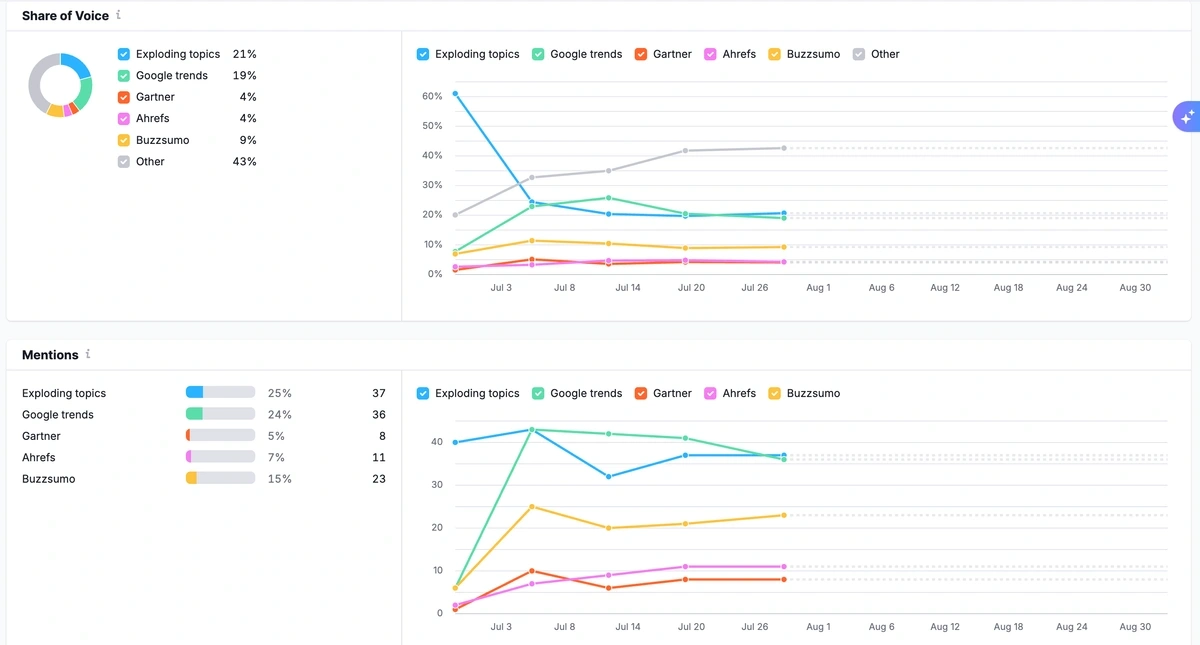The image size is (1200, 645).
Task: Click the AI assistant sparkle button
Action: coord(1189,116)
